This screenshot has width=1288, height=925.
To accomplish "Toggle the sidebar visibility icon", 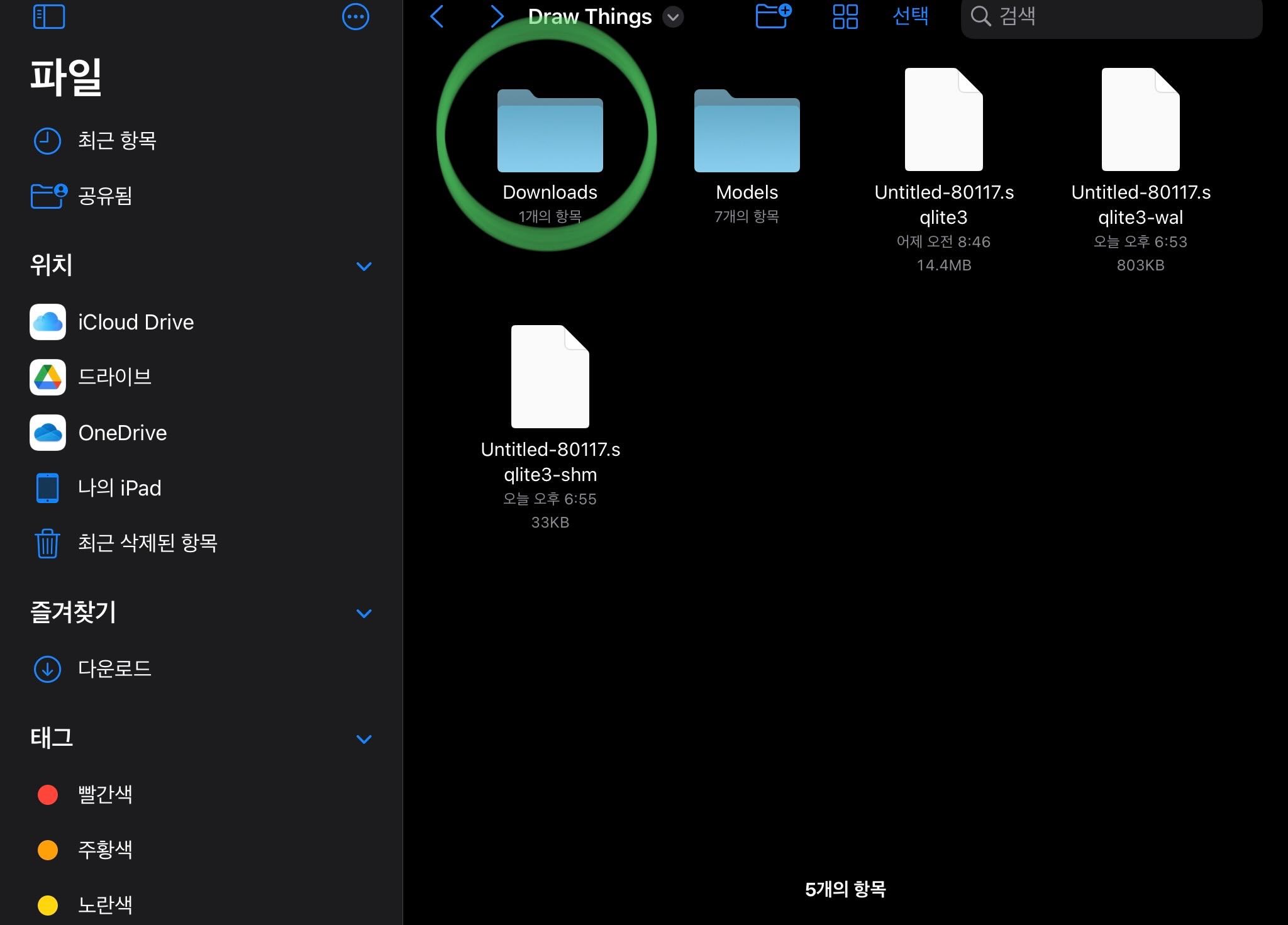I will click(x=50, y=17).
